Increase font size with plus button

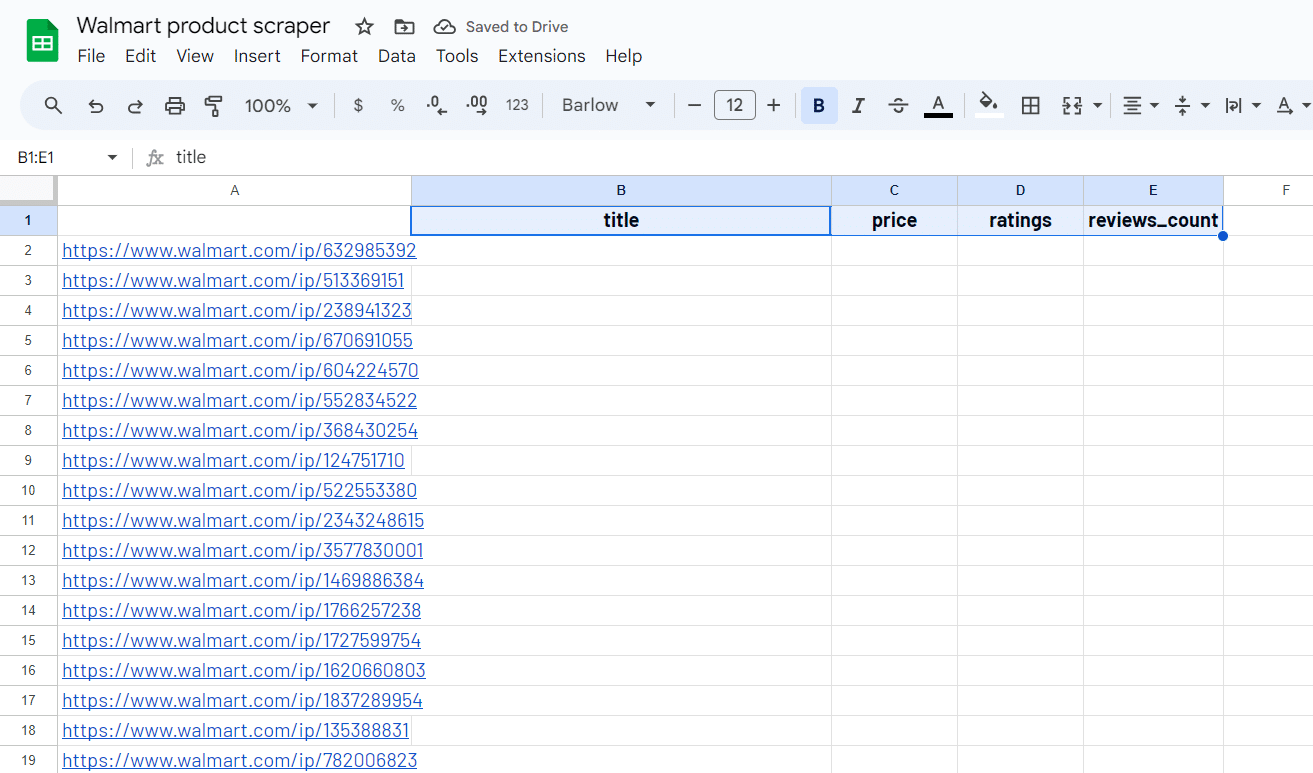tap(773, 106)
